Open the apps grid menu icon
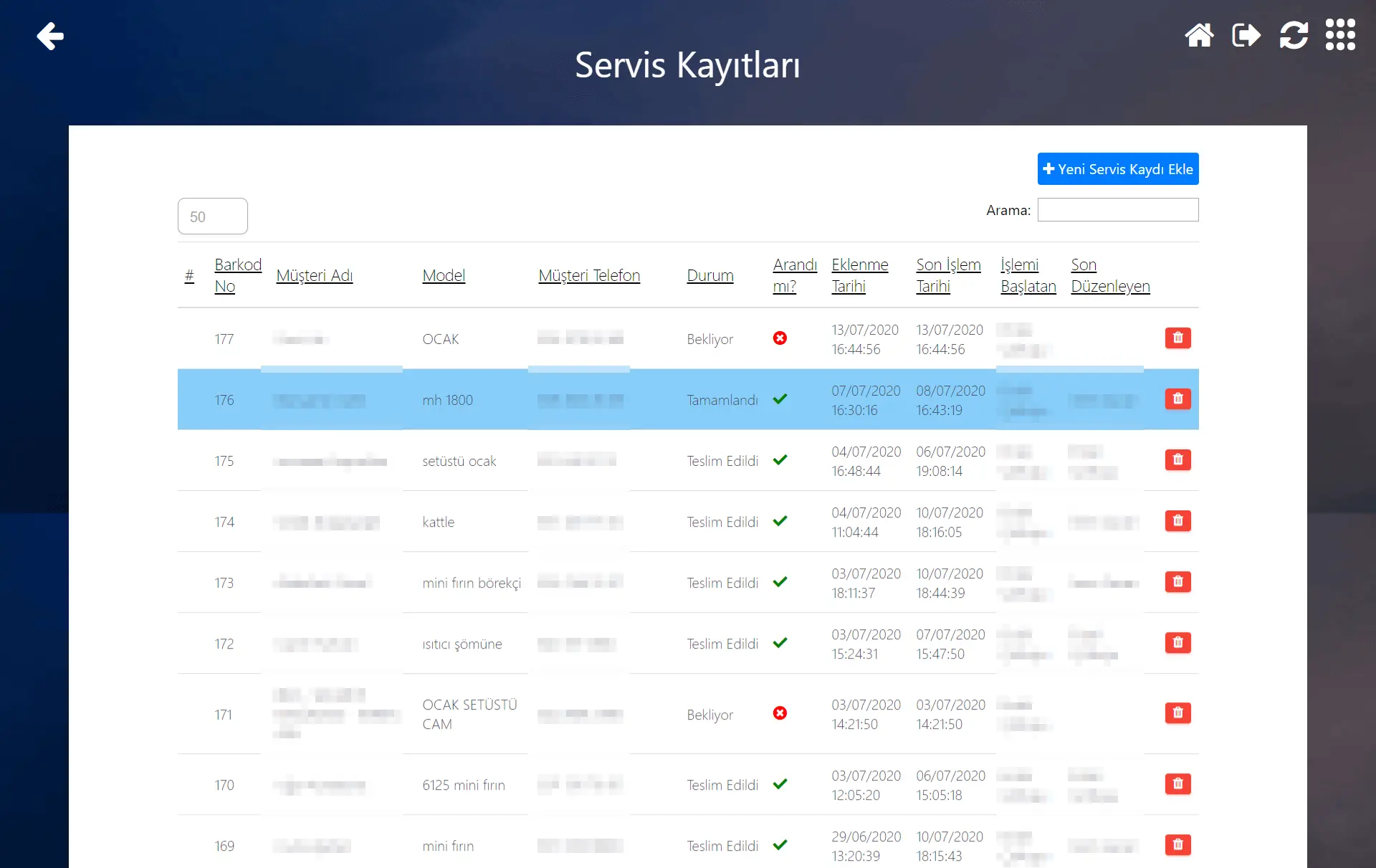Image resolution: width=1376 pixels, height=868 pixels. coord(1340,35)
